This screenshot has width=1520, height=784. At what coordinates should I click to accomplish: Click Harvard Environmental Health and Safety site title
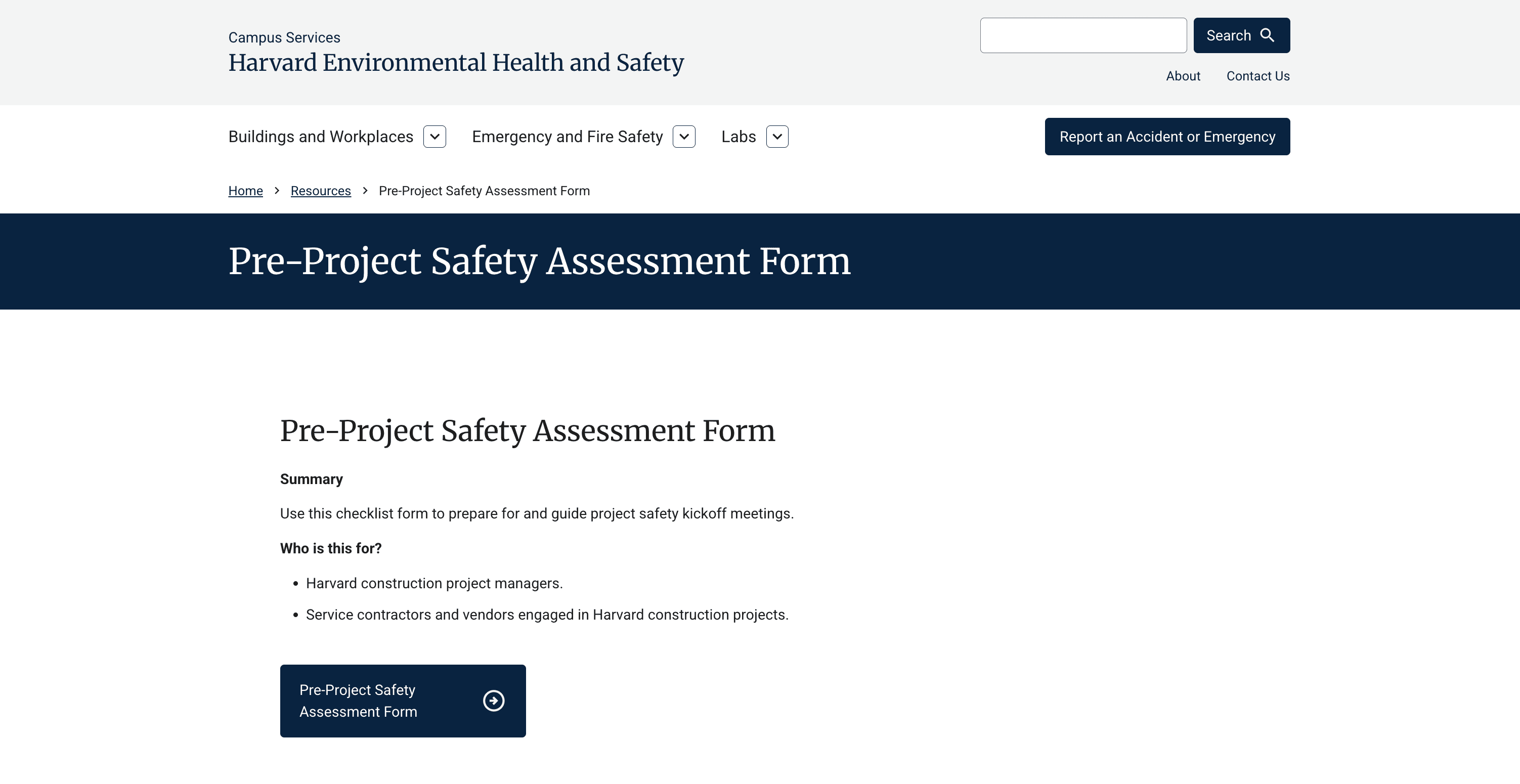[x=456, y=63]
